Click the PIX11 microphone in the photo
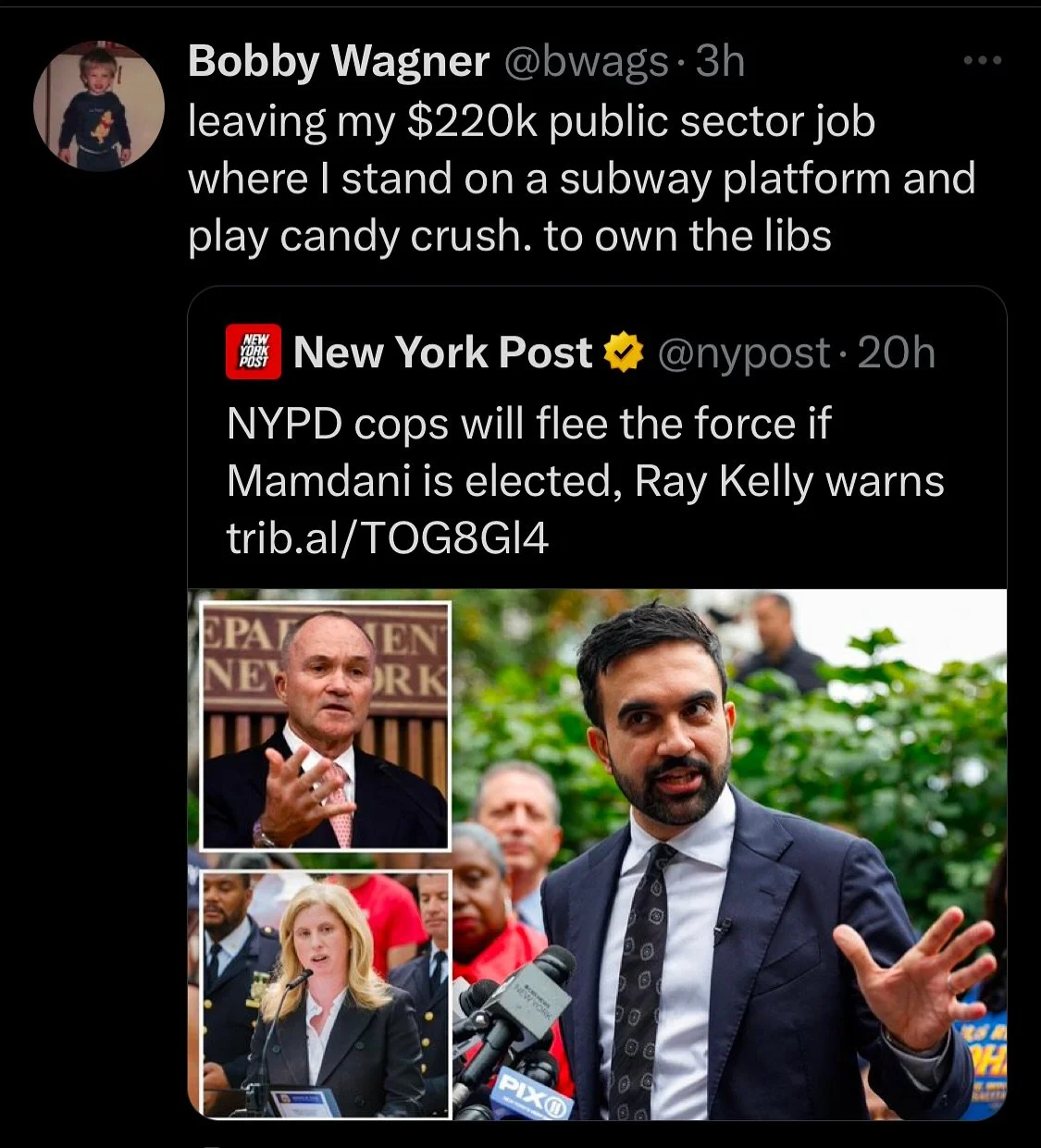1041x1148 pixels. click(x=527, y=1092)
